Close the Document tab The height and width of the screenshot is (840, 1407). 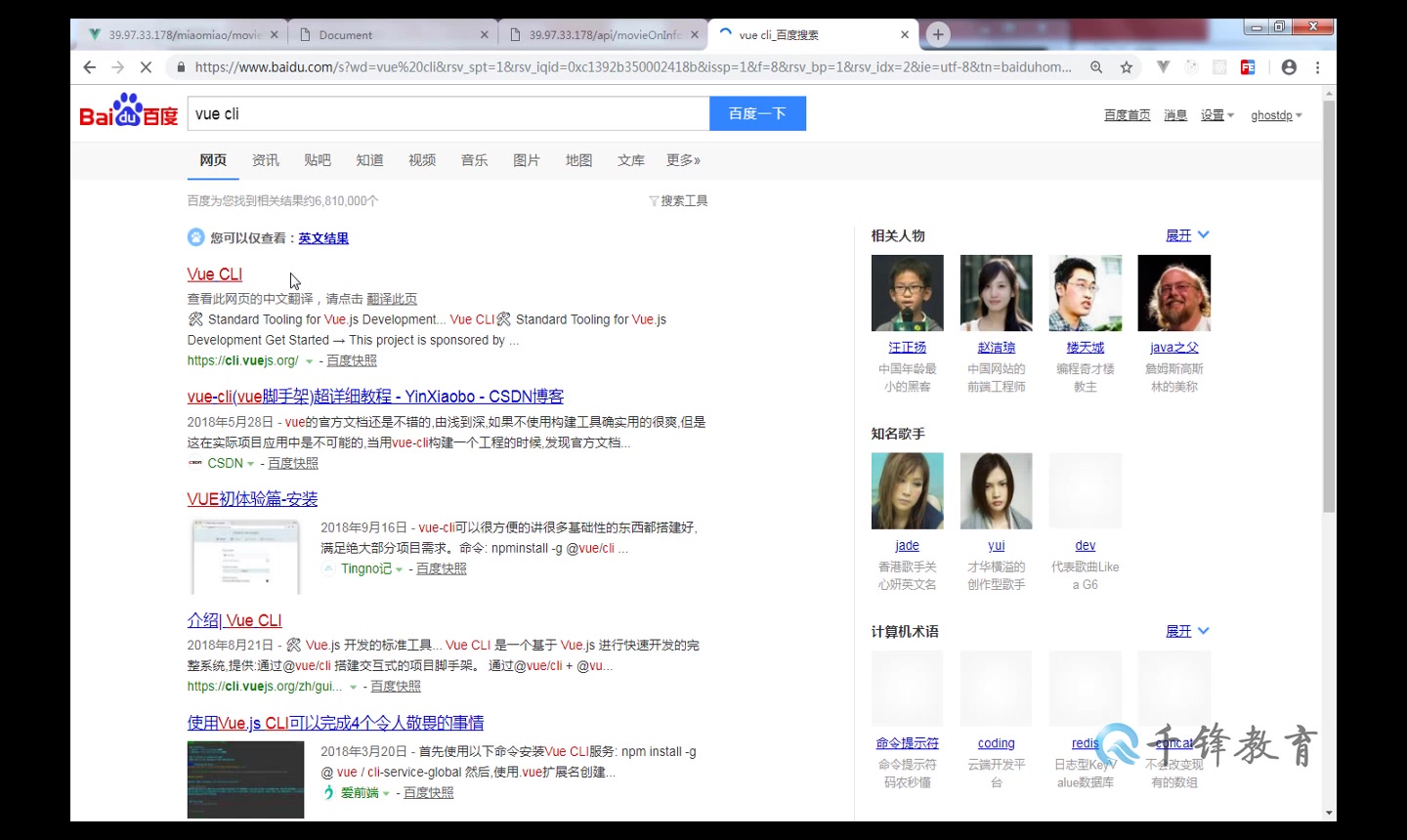[485, 34]
